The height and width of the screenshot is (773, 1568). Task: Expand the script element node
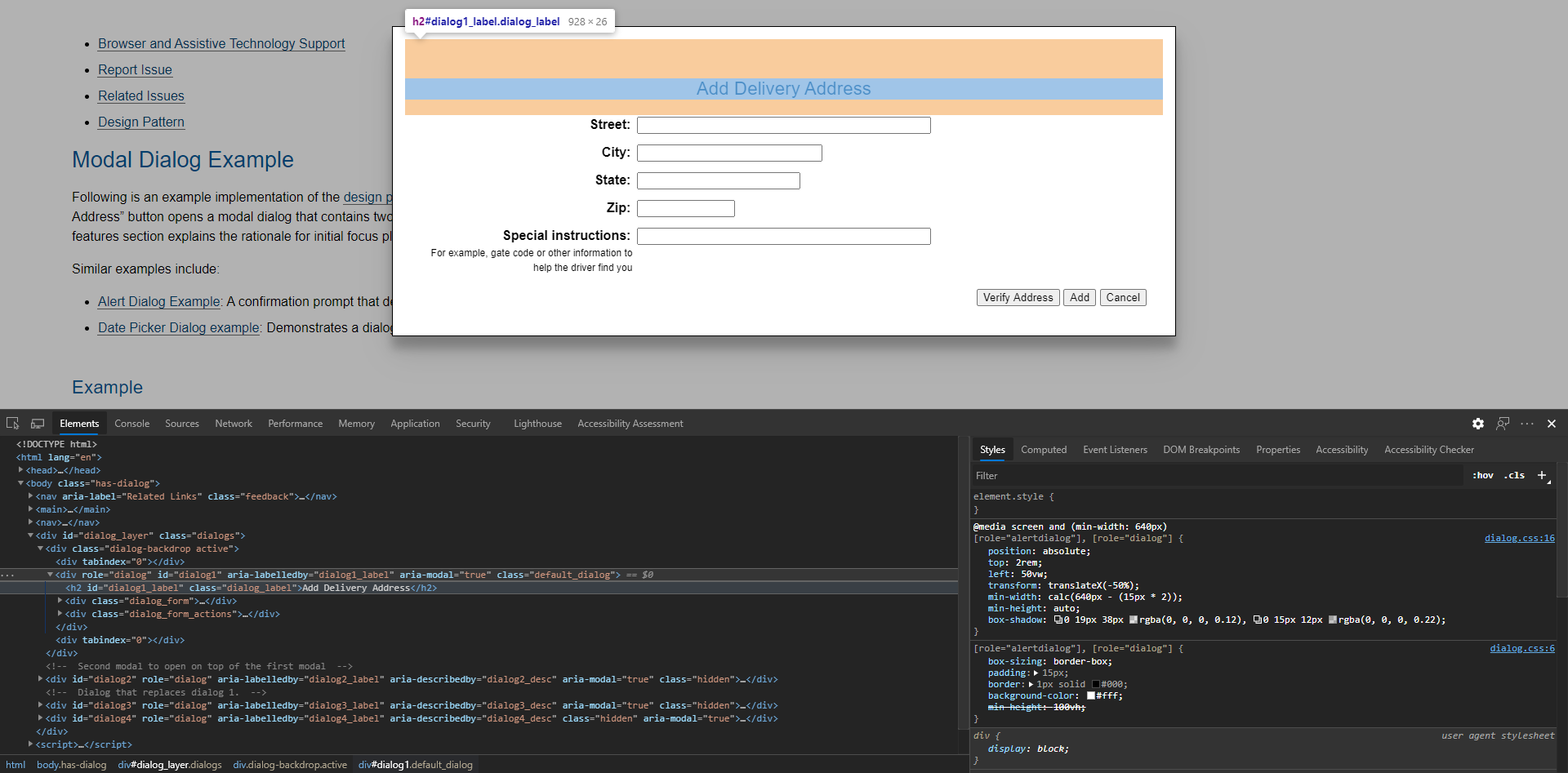pyautogui.click(x=30, y=744)
